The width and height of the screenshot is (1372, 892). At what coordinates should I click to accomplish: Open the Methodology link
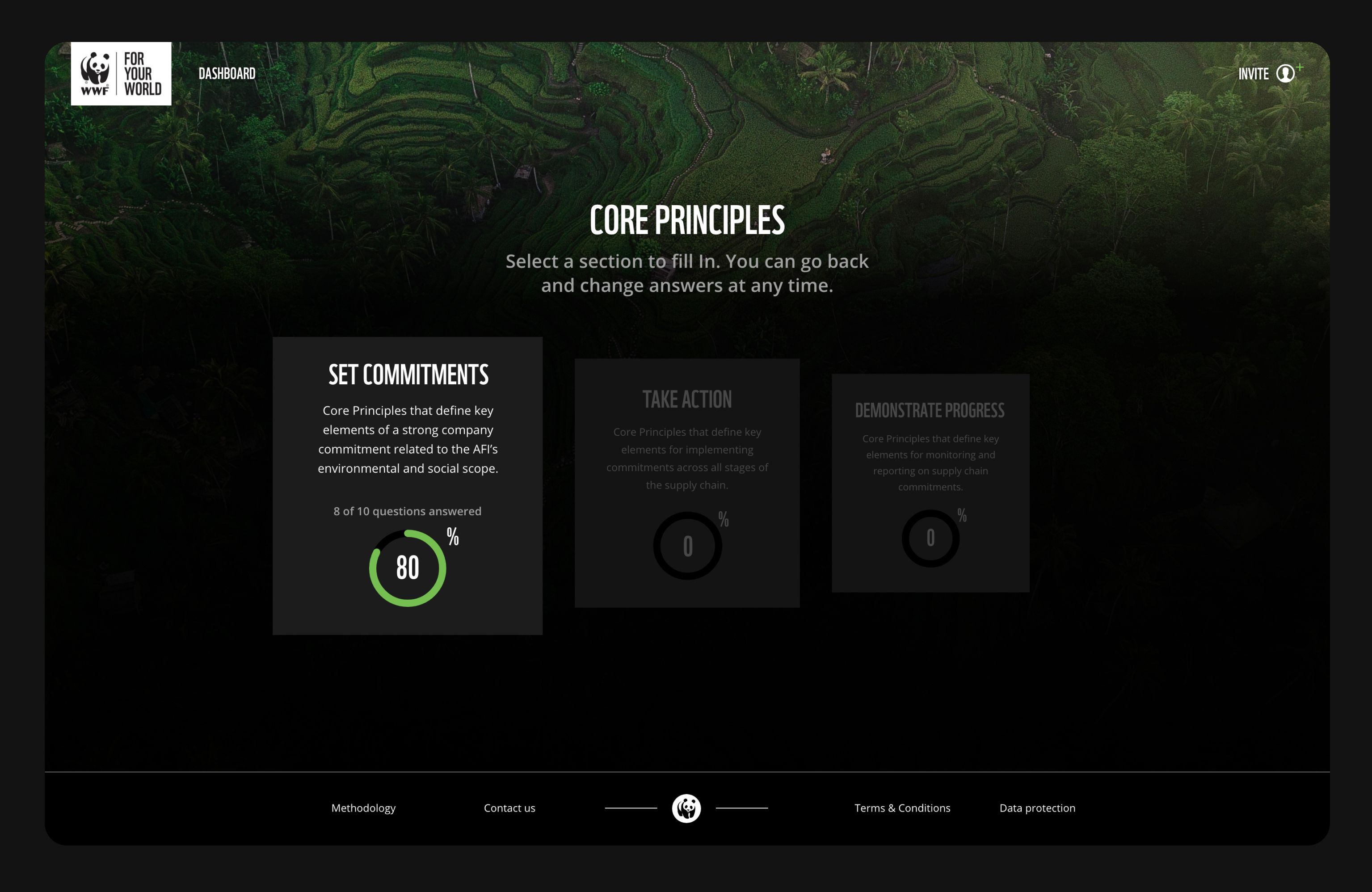[x=363, y=808]
